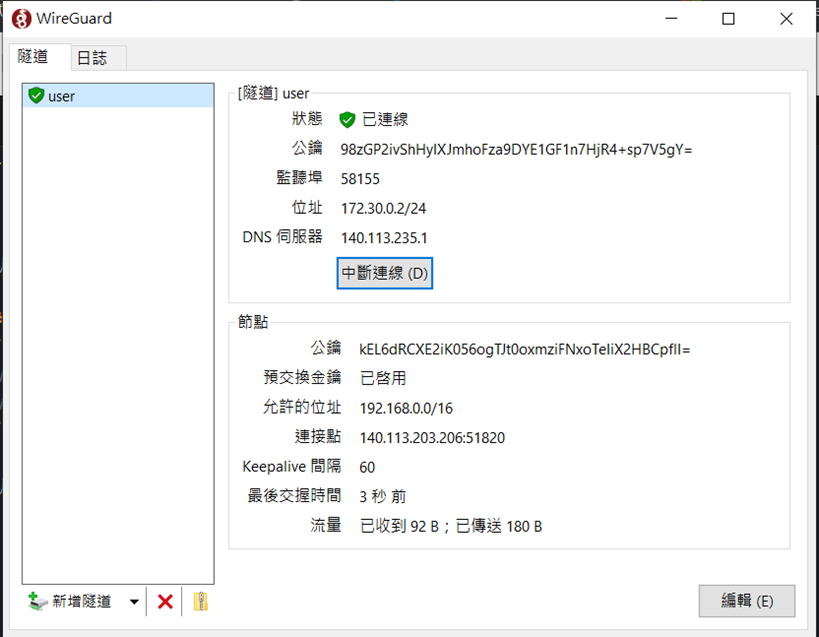Click the DNS server value 140.113.235.1
This screenshot has width=819, height=637.
384,238
